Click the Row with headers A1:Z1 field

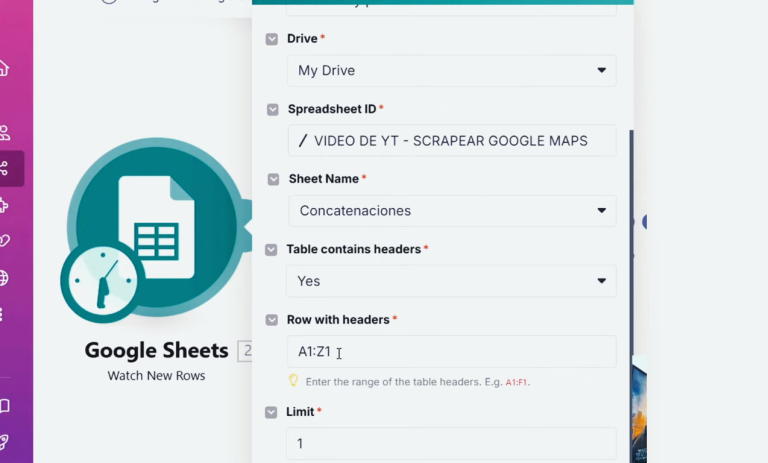pyautogui.click(x=451, y=352)
